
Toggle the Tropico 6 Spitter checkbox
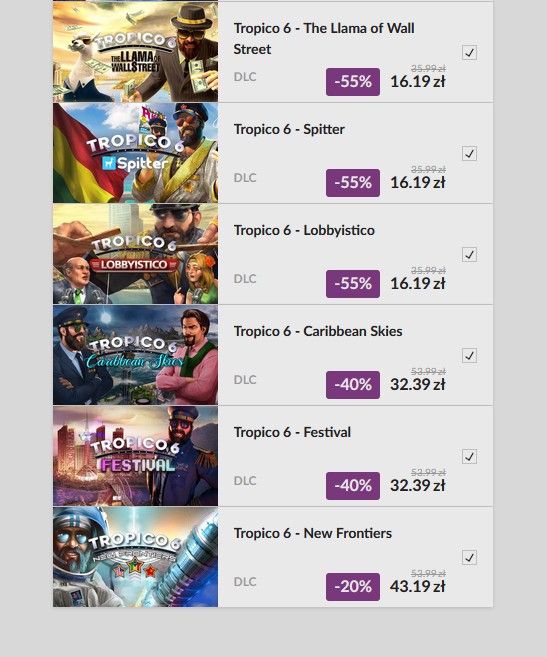(469, 154)
